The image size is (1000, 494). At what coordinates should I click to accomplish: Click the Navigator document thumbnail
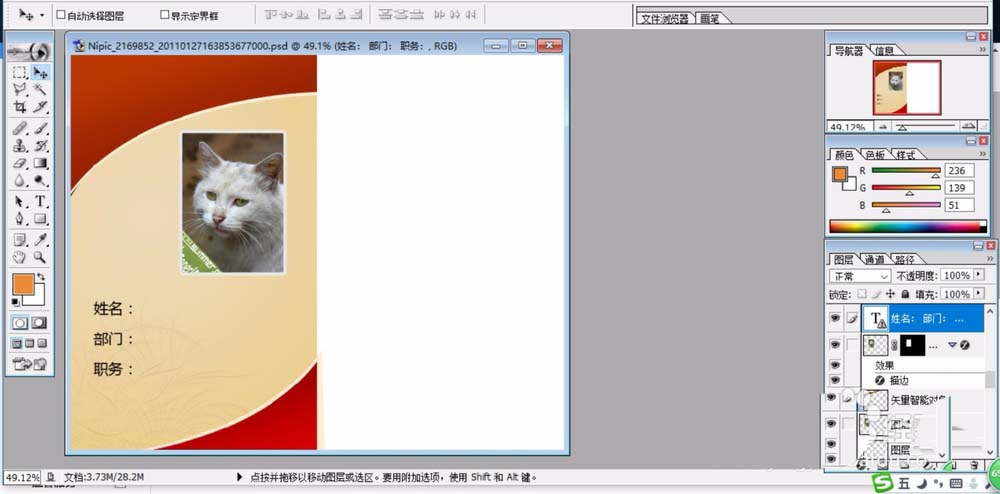[907, 88]
